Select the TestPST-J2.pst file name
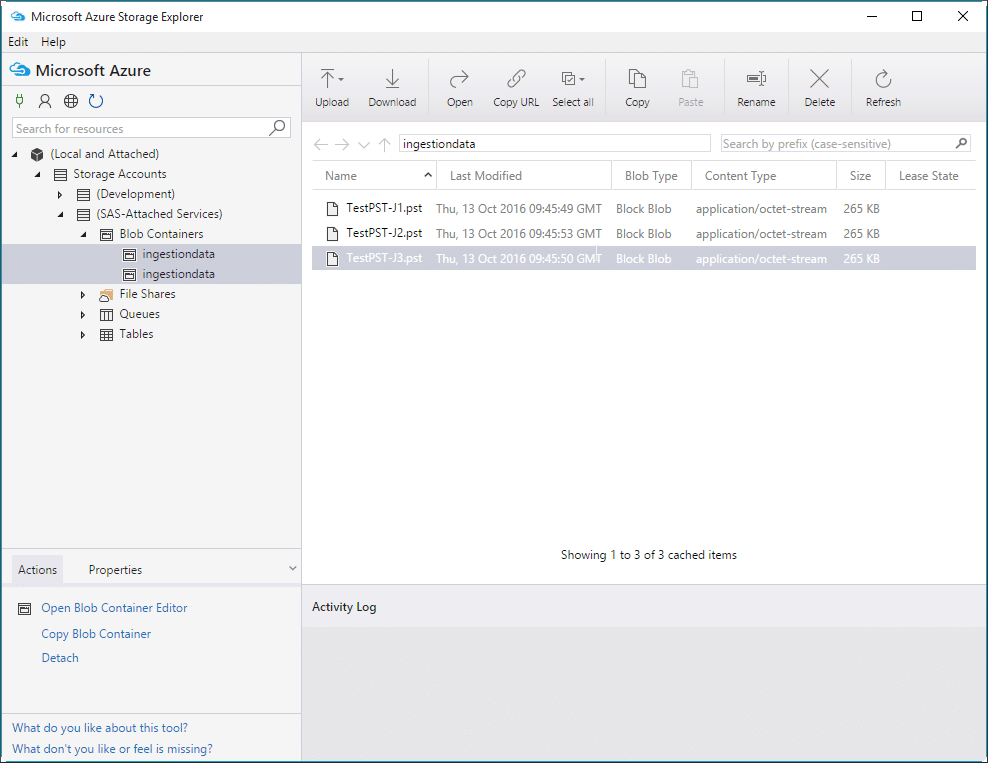 click(384, 233)
